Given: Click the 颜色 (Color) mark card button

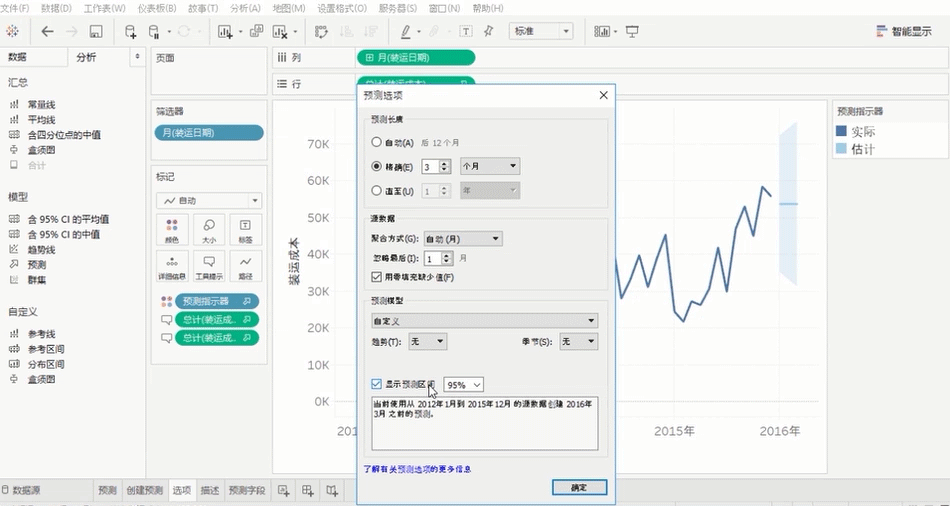Looking at the screenshot, I should tap(172, 230).
